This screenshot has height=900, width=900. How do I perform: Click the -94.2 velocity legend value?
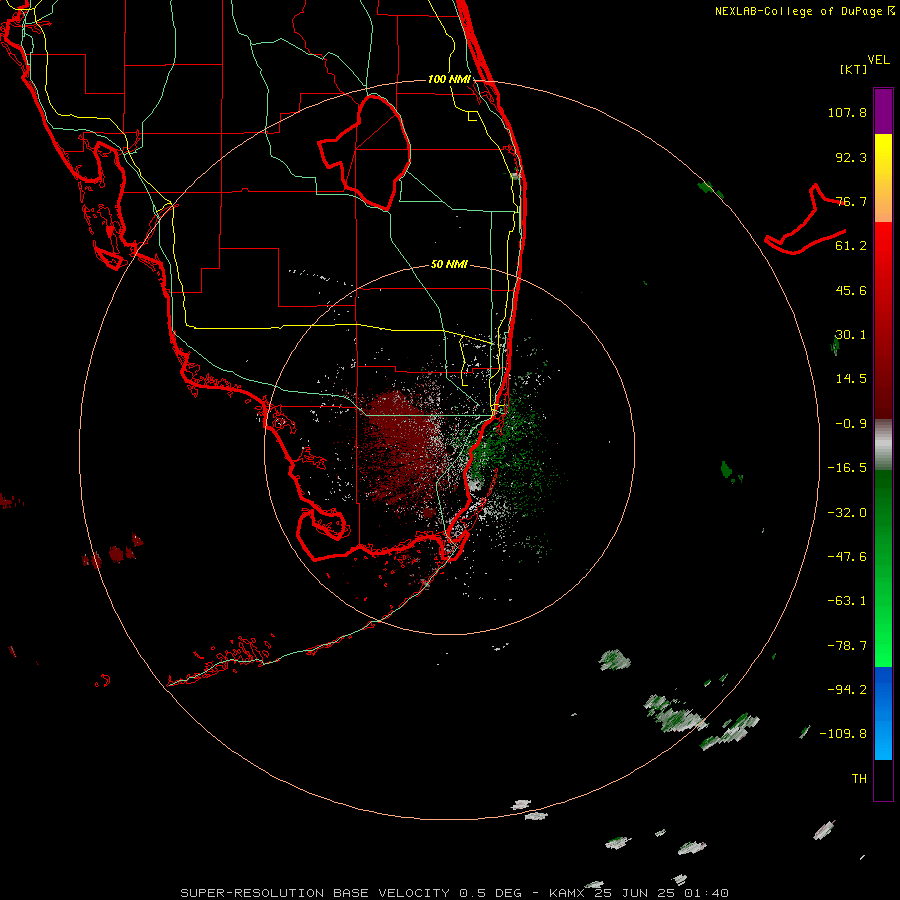click(x=847, y=690)
